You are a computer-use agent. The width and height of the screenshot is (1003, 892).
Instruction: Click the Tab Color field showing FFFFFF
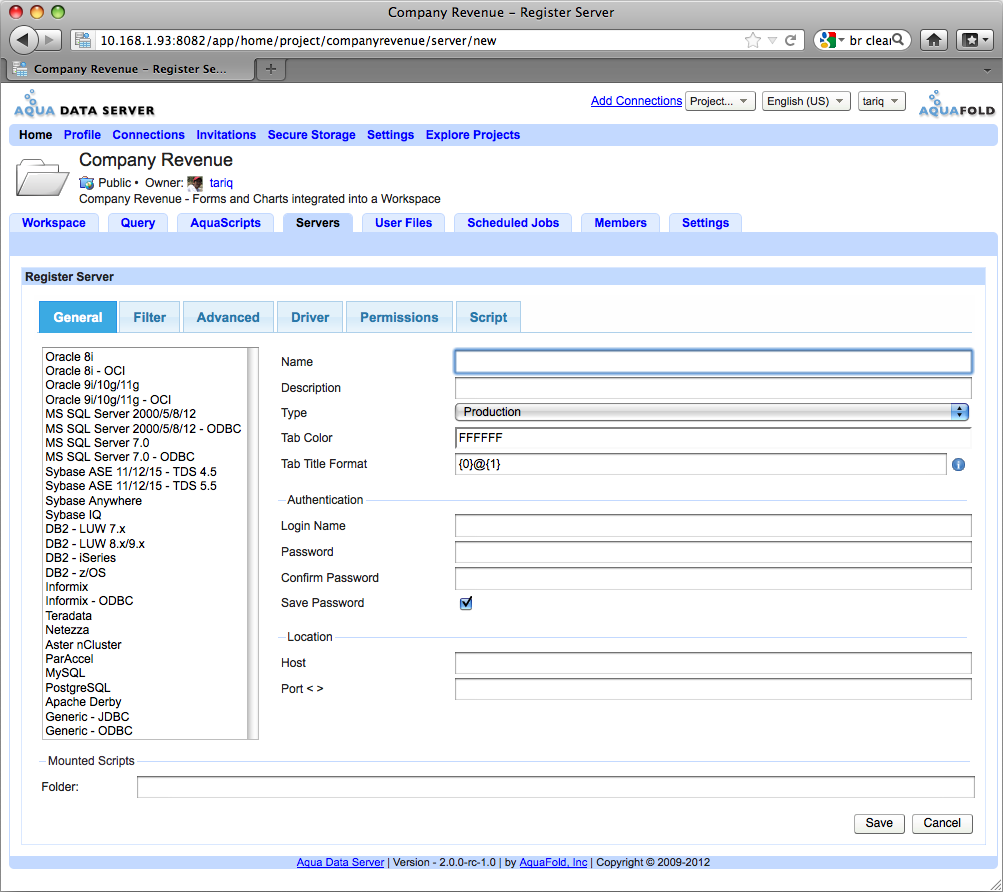713,438
